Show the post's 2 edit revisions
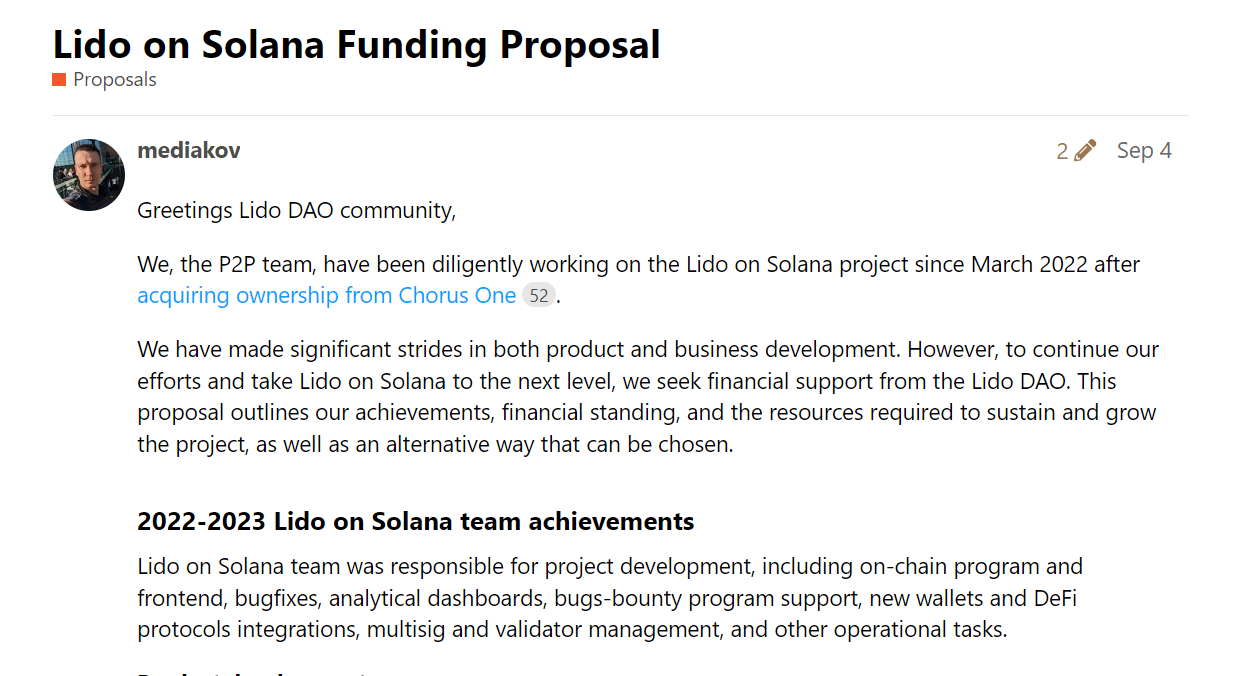The height and width of the screenshot is (676, 1249). (1076, 151)
